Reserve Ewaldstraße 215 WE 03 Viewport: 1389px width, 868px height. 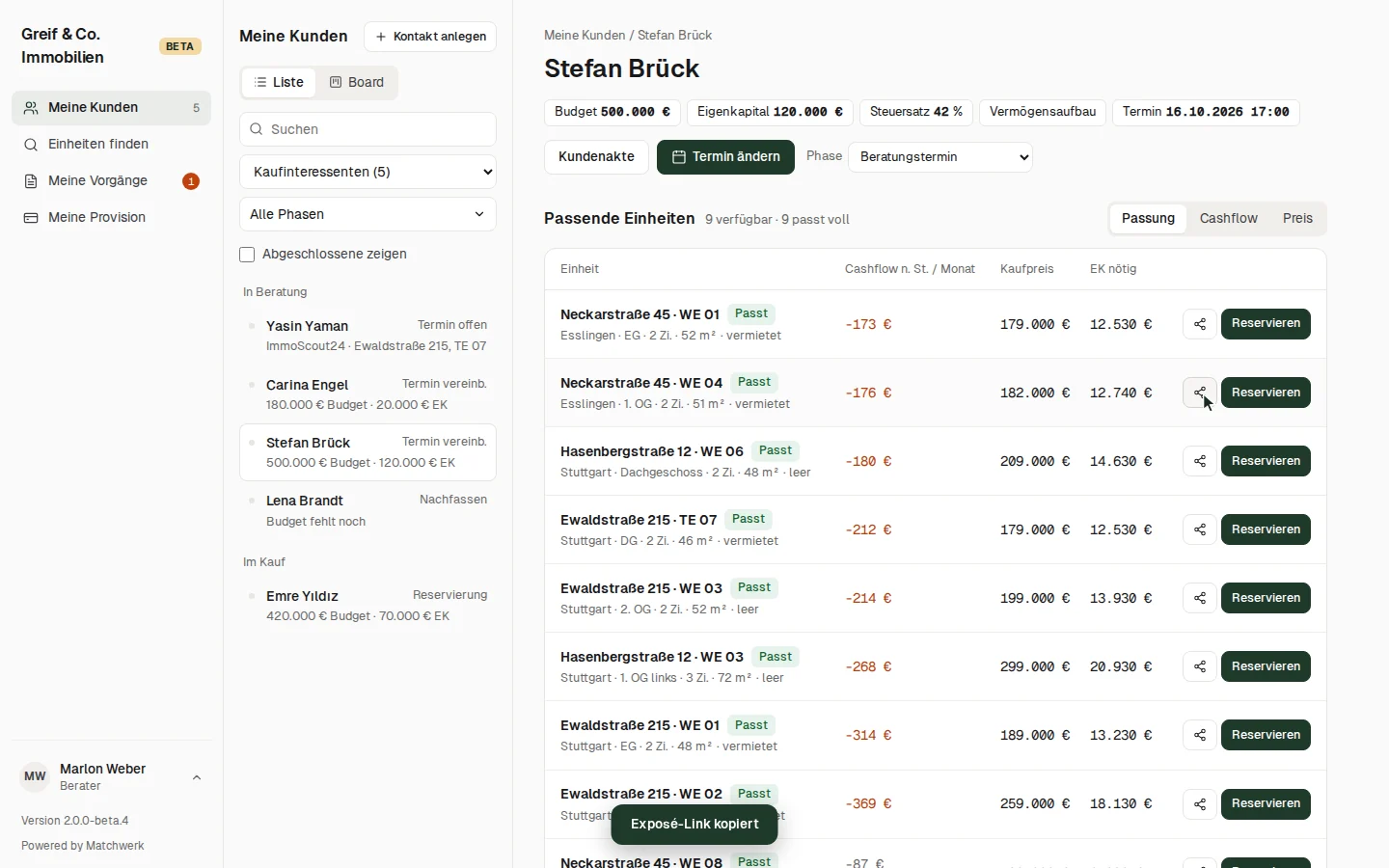tap(1266, 598)
